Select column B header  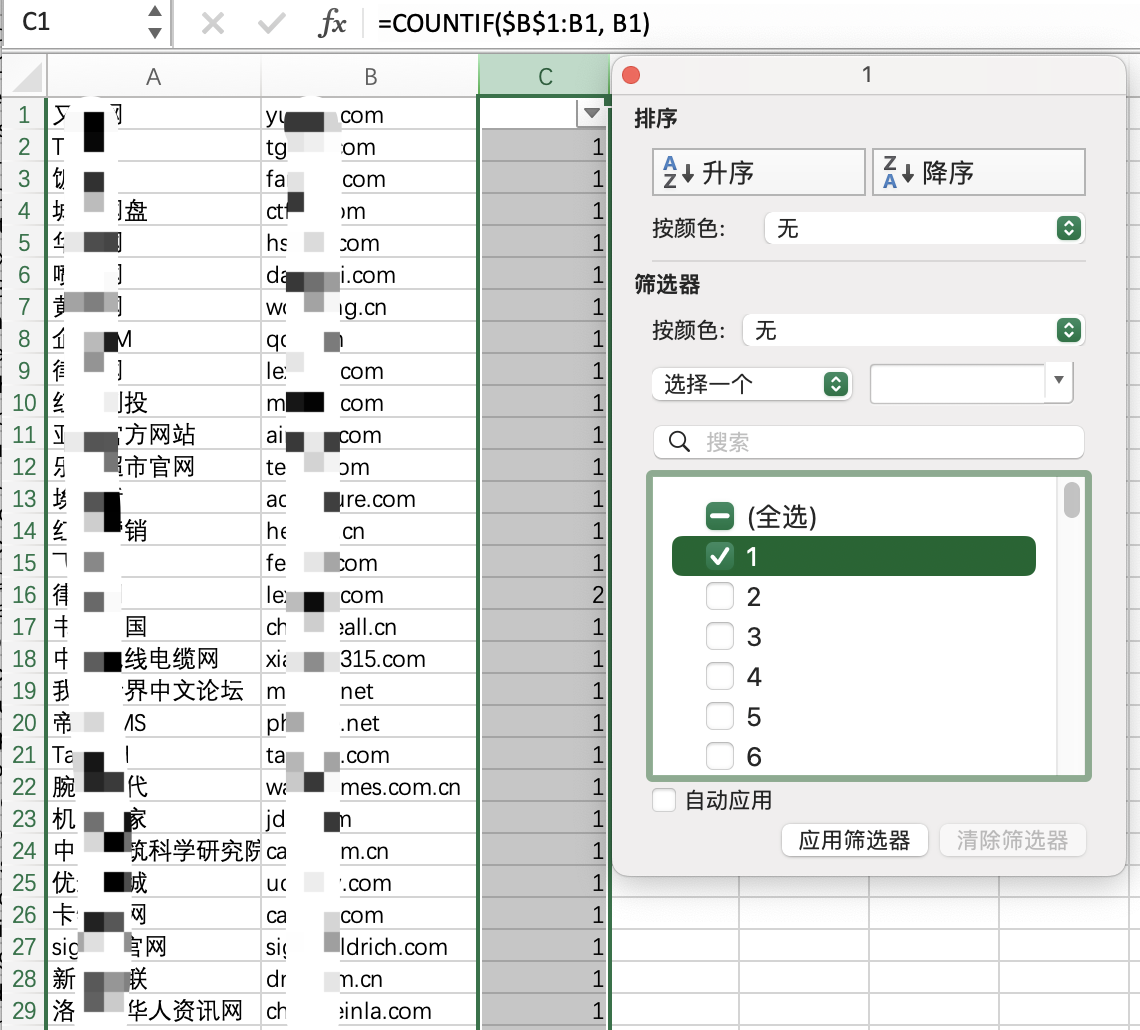point(370,77)
